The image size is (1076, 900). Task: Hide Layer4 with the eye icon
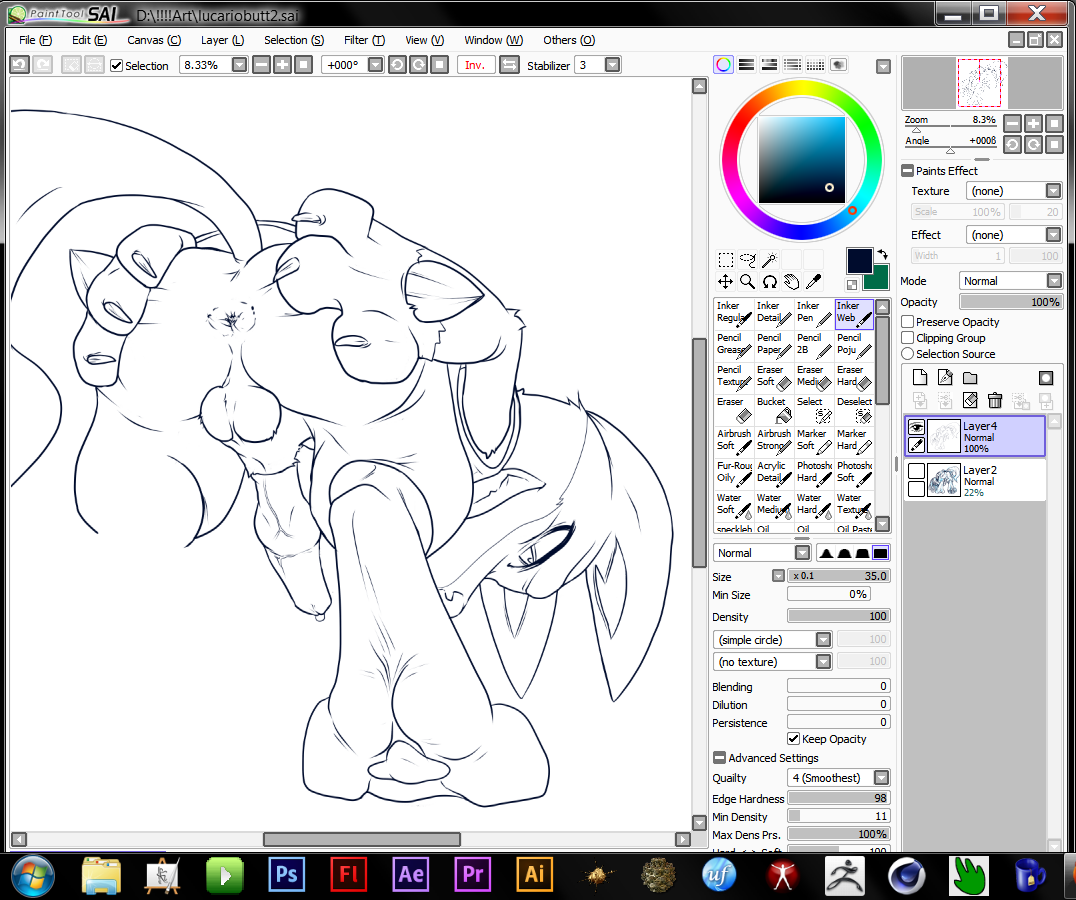(x=916, y=427)
